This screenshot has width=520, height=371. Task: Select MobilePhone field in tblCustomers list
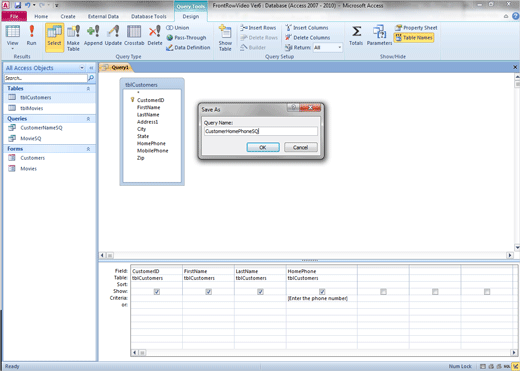(153, 151)
